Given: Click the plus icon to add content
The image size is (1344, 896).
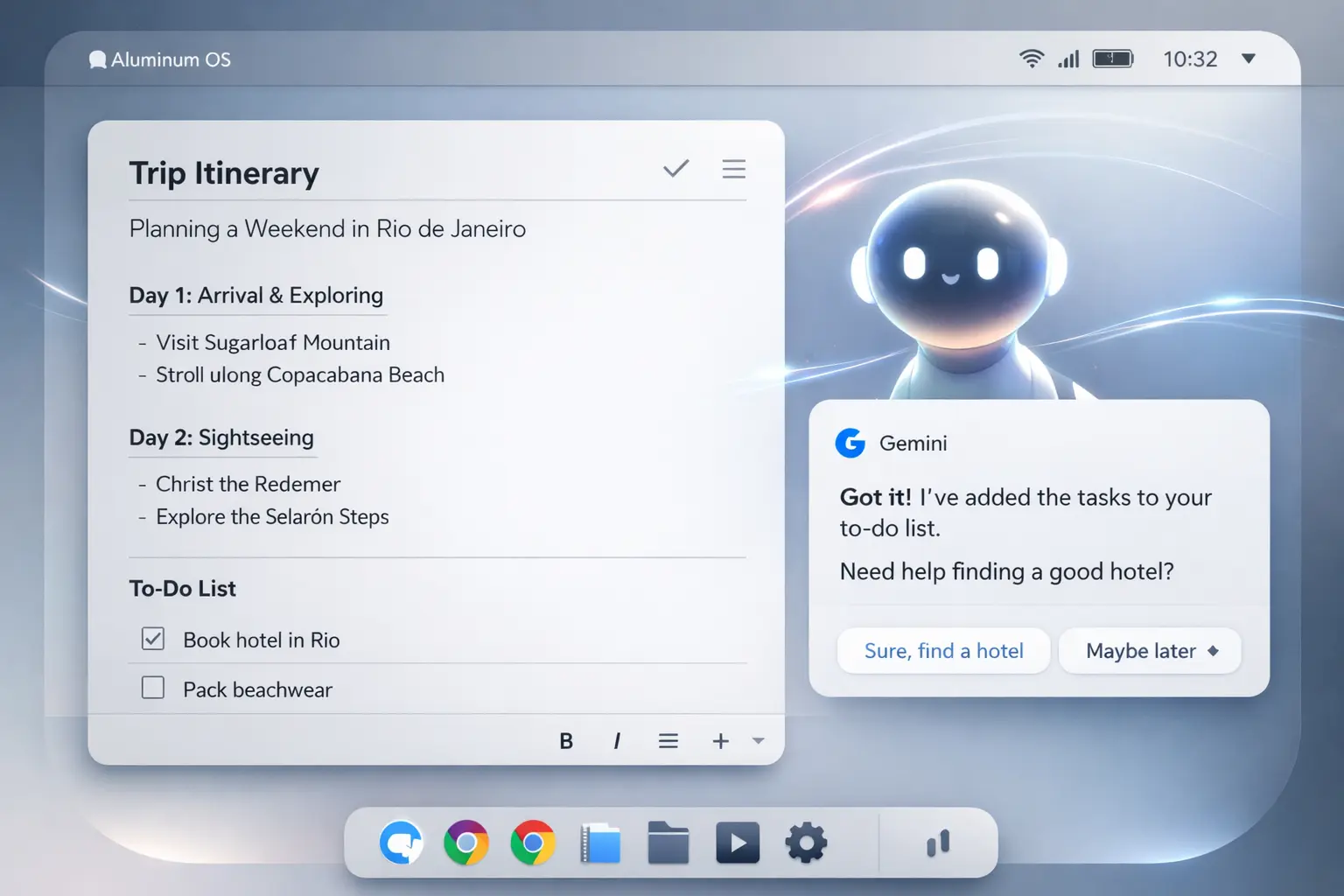Looking at the screenshot, I should (x=719, y=740).
